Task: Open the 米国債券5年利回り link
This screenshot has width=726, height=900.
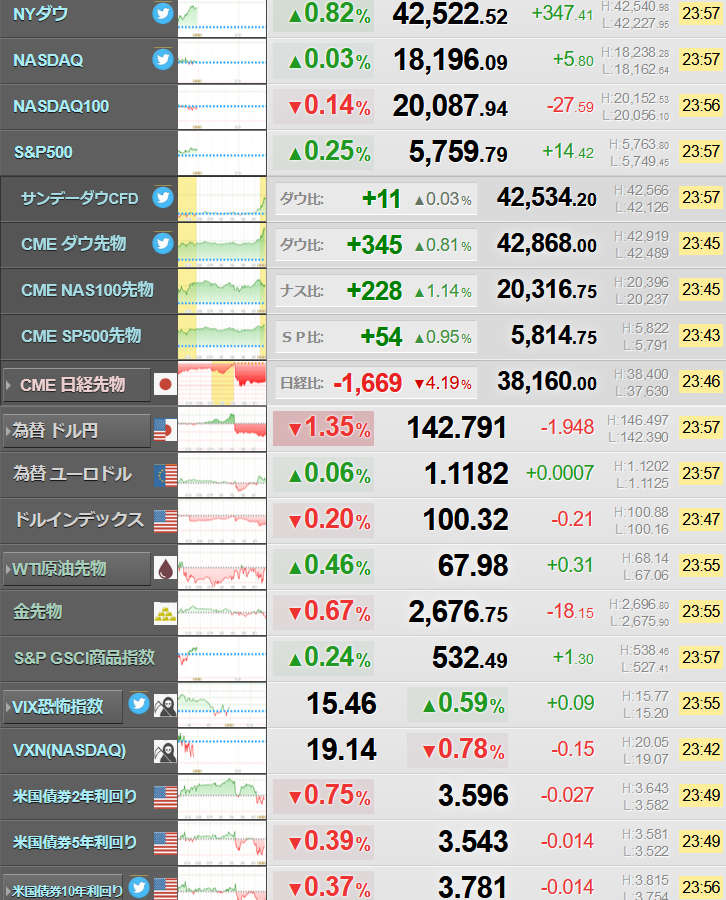Action: [75, 842]
